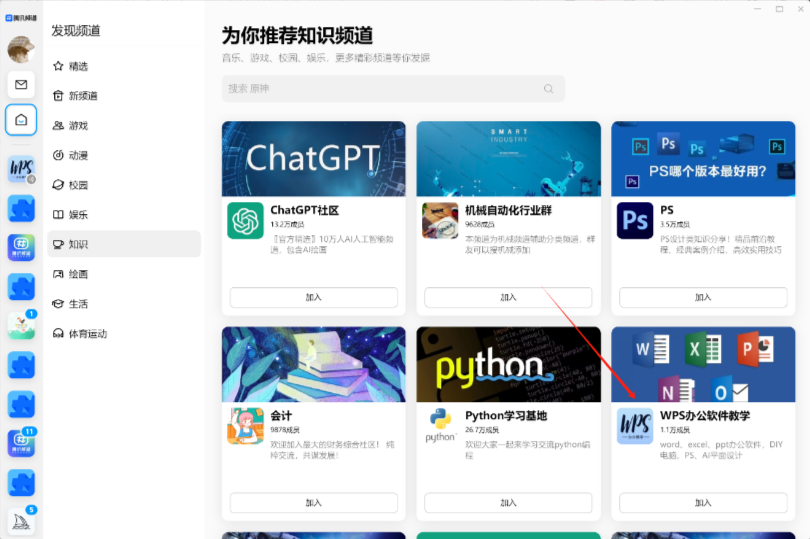Focus the 搜索 原神 search field
The height and width of the screenshot is (539, 810).
393,89
